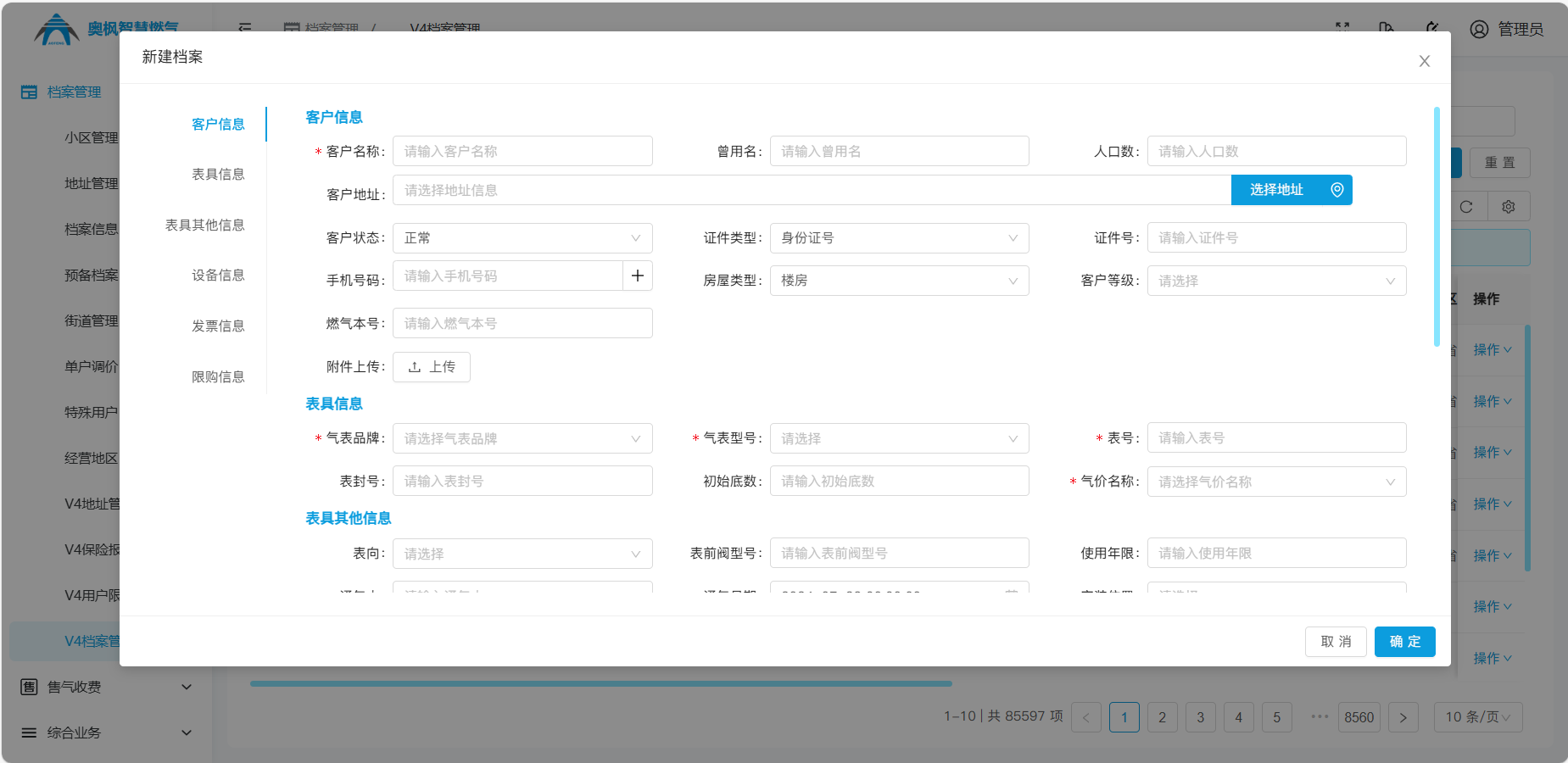
Task: Select the 客户信息 anchor tab
Action: [218, 124]
